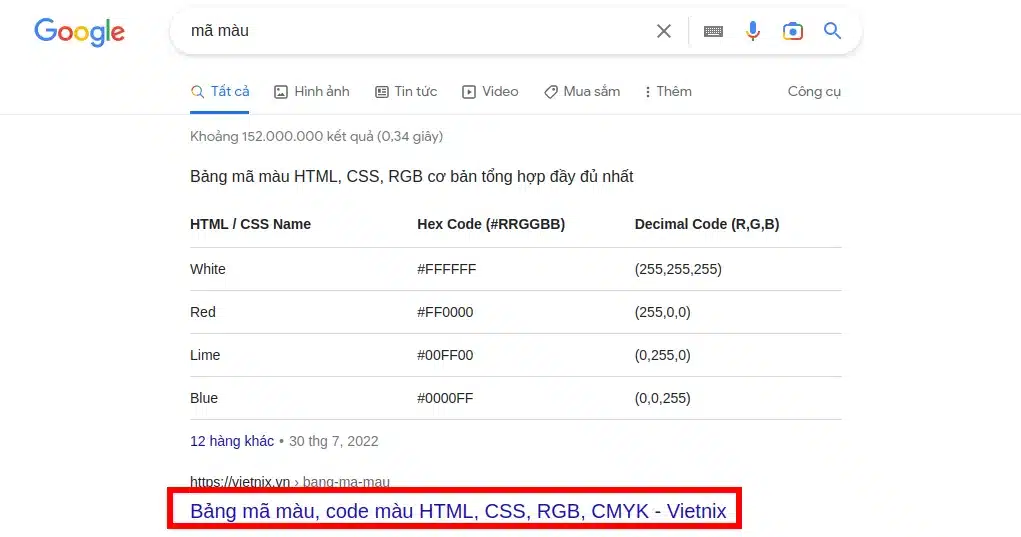
Task: Open the 'Tin tức' tab
Action: 406,92
